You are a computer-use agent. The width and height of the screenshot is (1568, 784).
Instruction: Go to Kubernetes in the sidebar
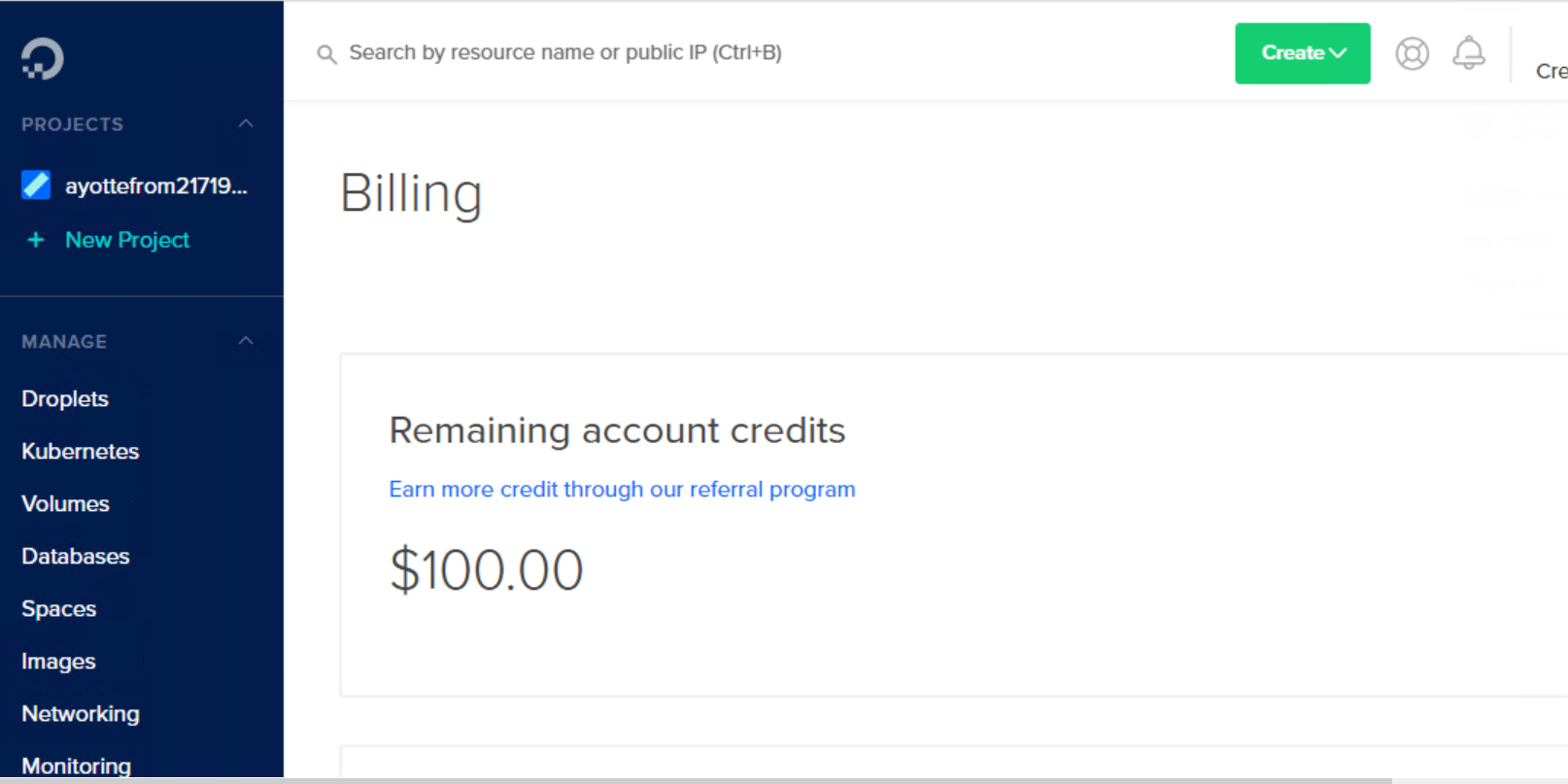[x=81, y=452]
